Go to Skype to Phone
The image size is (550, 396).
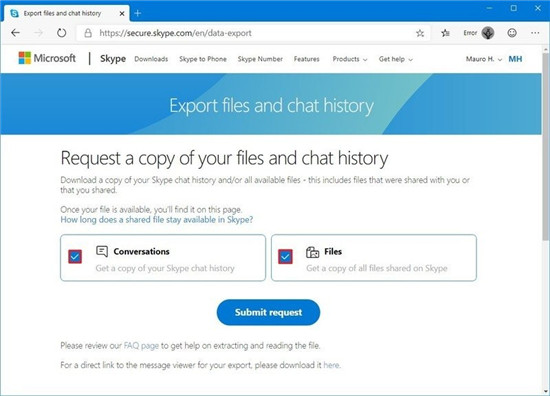tap(203, 59)
